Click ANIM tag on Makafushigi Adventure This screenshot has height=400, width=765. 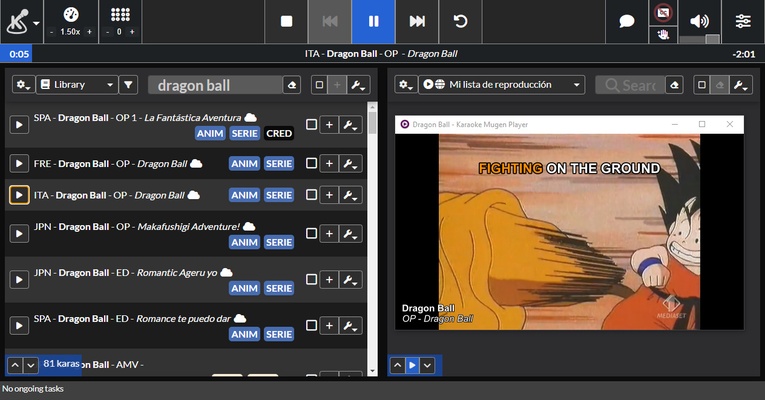click(x=244, y=242)
